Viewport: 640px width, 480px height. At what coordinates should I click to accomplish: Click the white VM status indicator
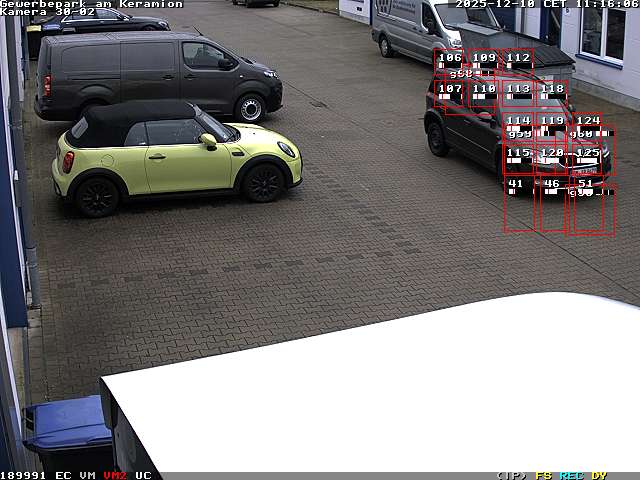[x=88, y=475]
